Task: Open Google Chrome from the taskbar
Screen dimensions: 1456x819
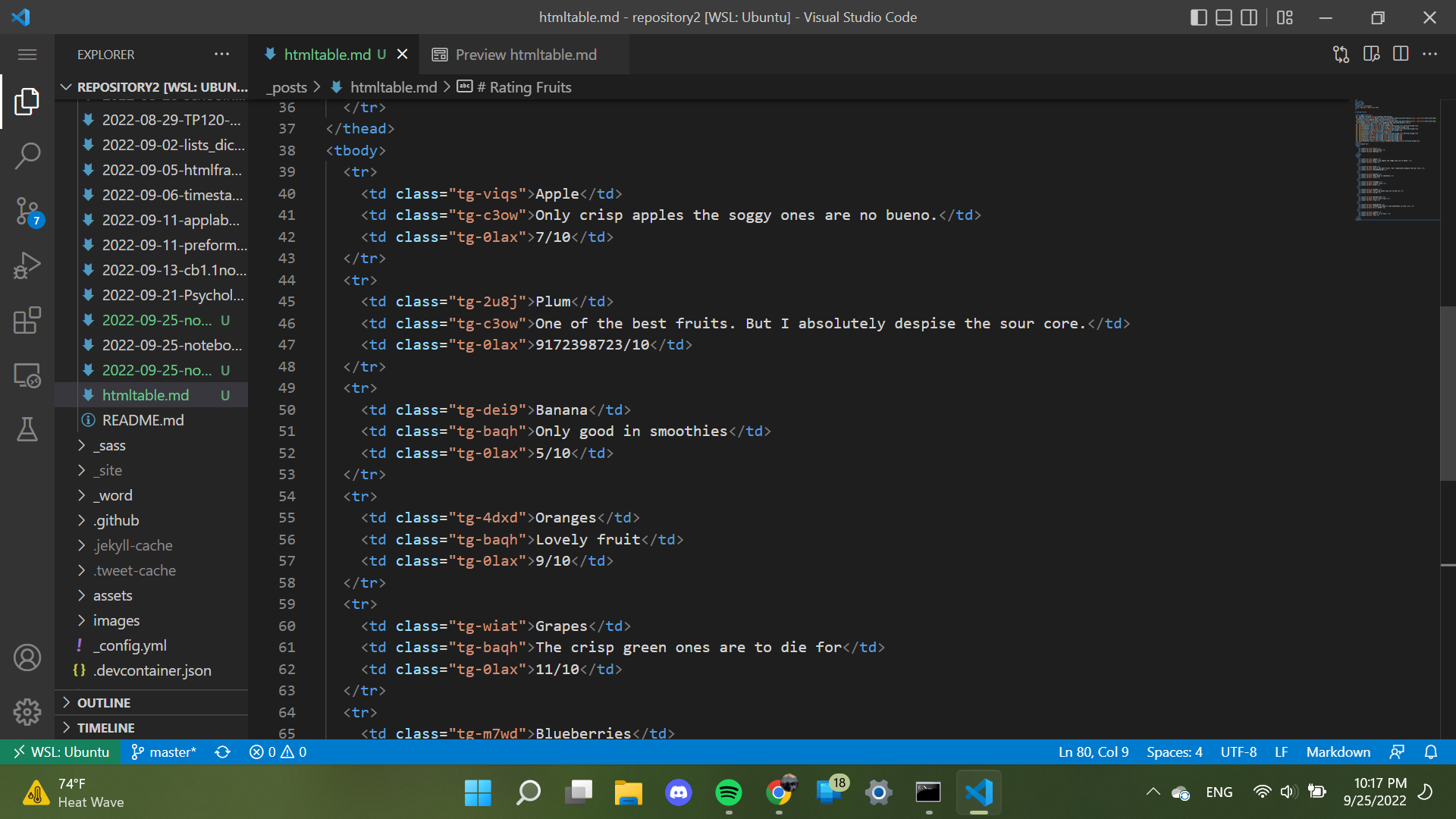Action: [x=780, y=792]
